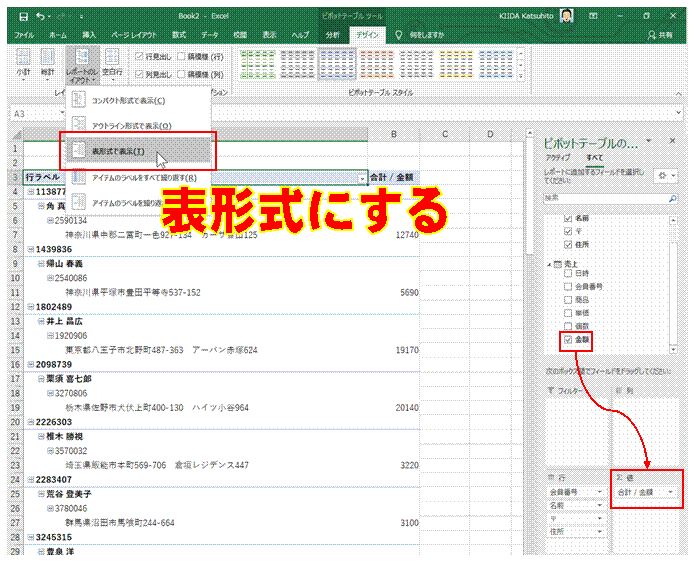Open 名前 row field dropdown
This screenshot has height=562, width=698.
point(599,505)
